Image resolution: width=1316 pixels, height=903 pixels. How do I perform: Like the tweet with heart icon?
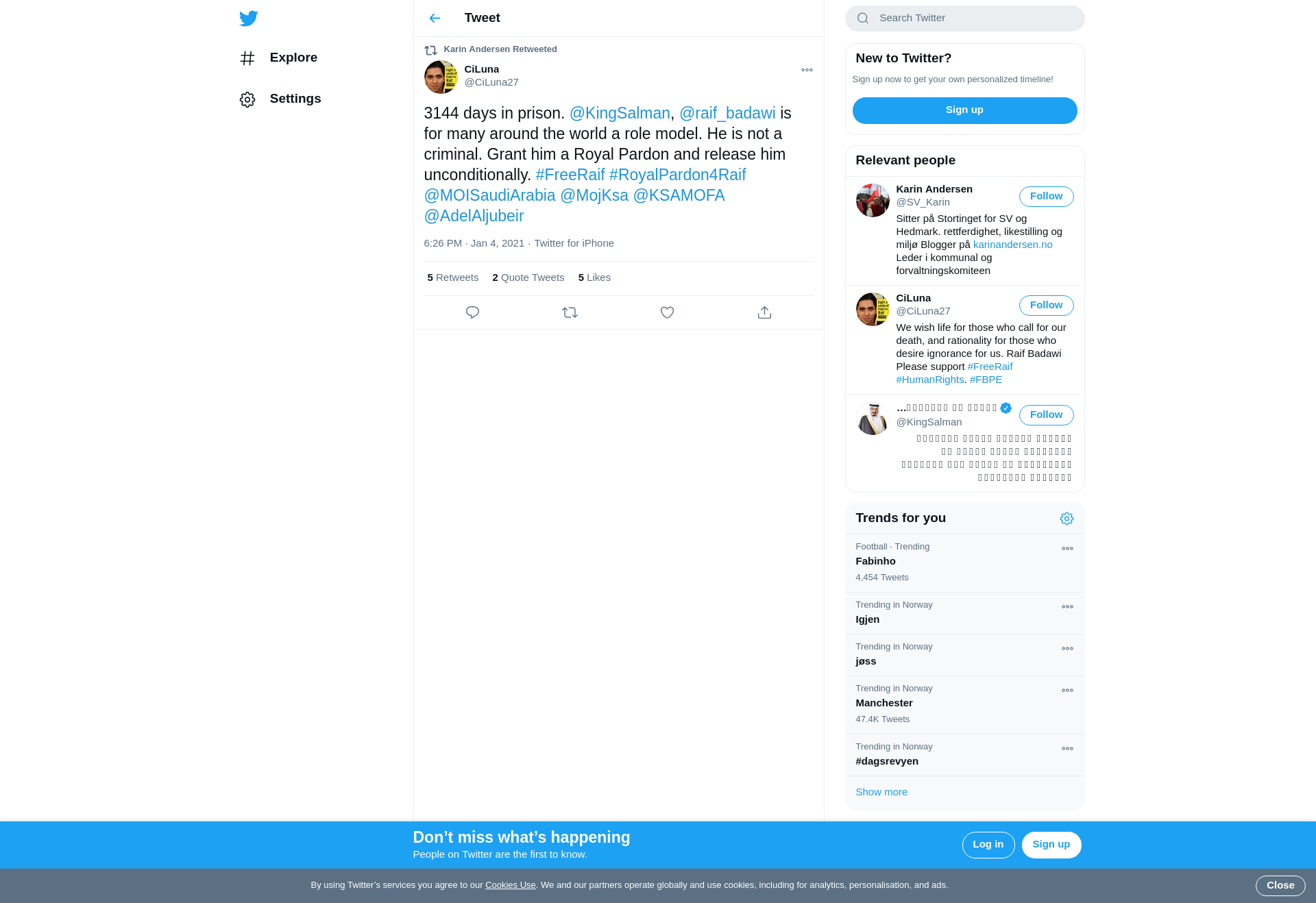(x=667, y=312)
